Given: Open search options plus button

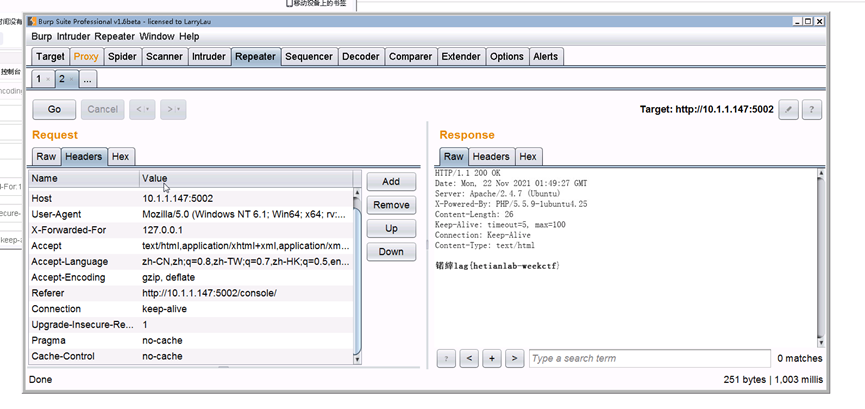Looking at the screenshot, I should pyautogui.click(x=492, y=358).
